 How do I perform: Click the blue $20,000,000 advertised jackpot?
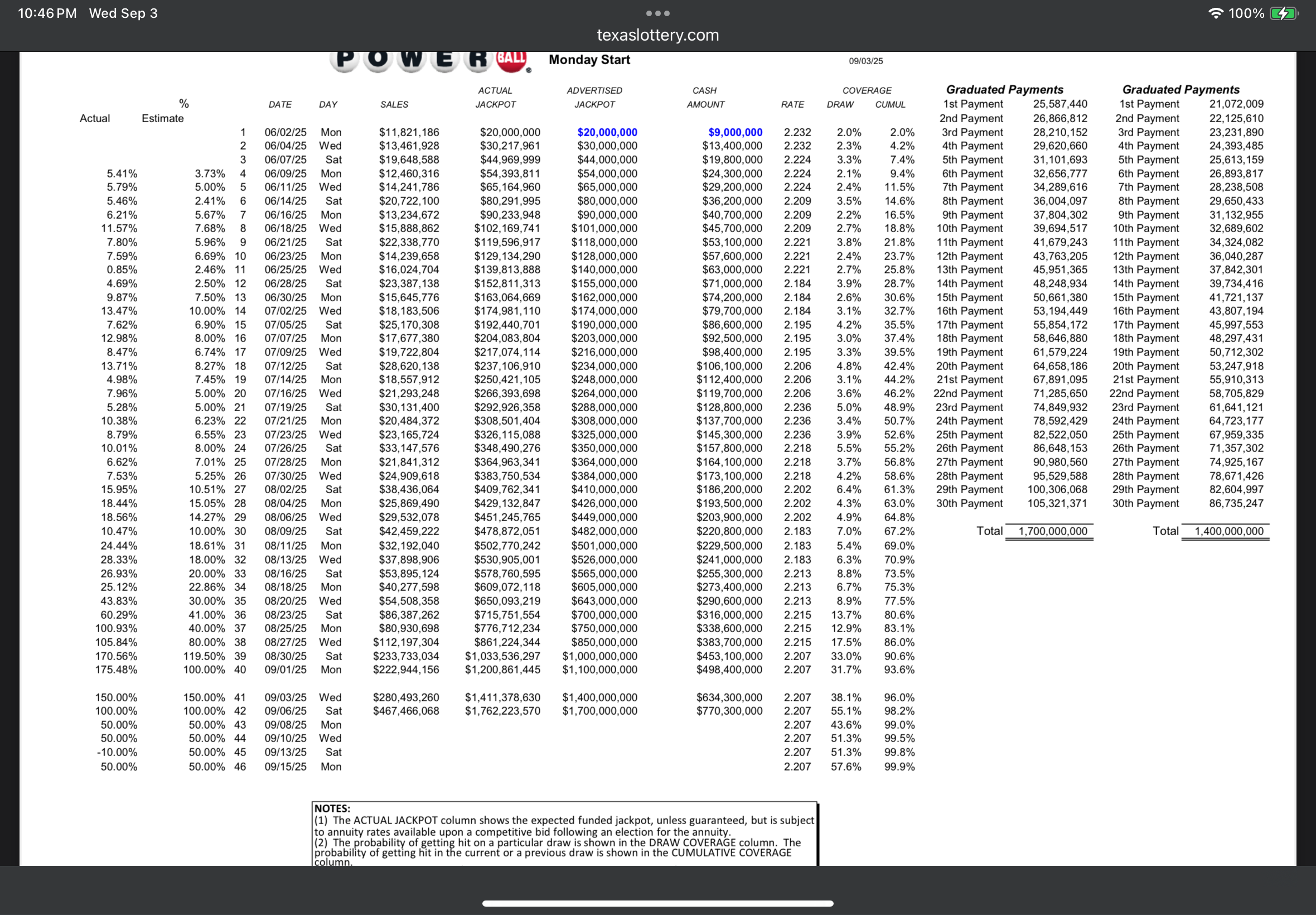click(x=607, y=132)
